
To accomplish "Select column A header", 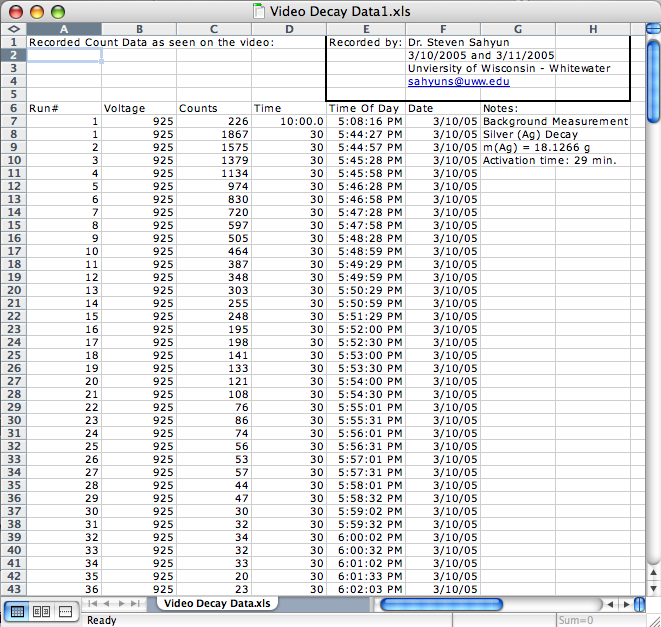I will tap(64, 29).
